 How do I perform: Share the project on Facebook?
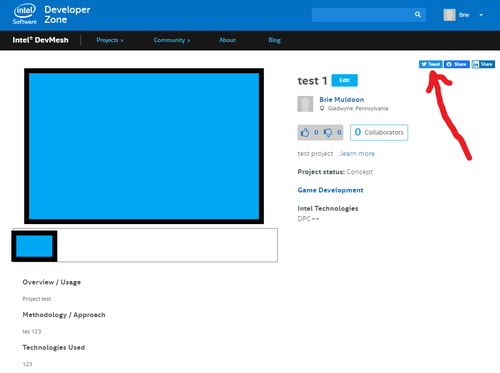[457, 64]
